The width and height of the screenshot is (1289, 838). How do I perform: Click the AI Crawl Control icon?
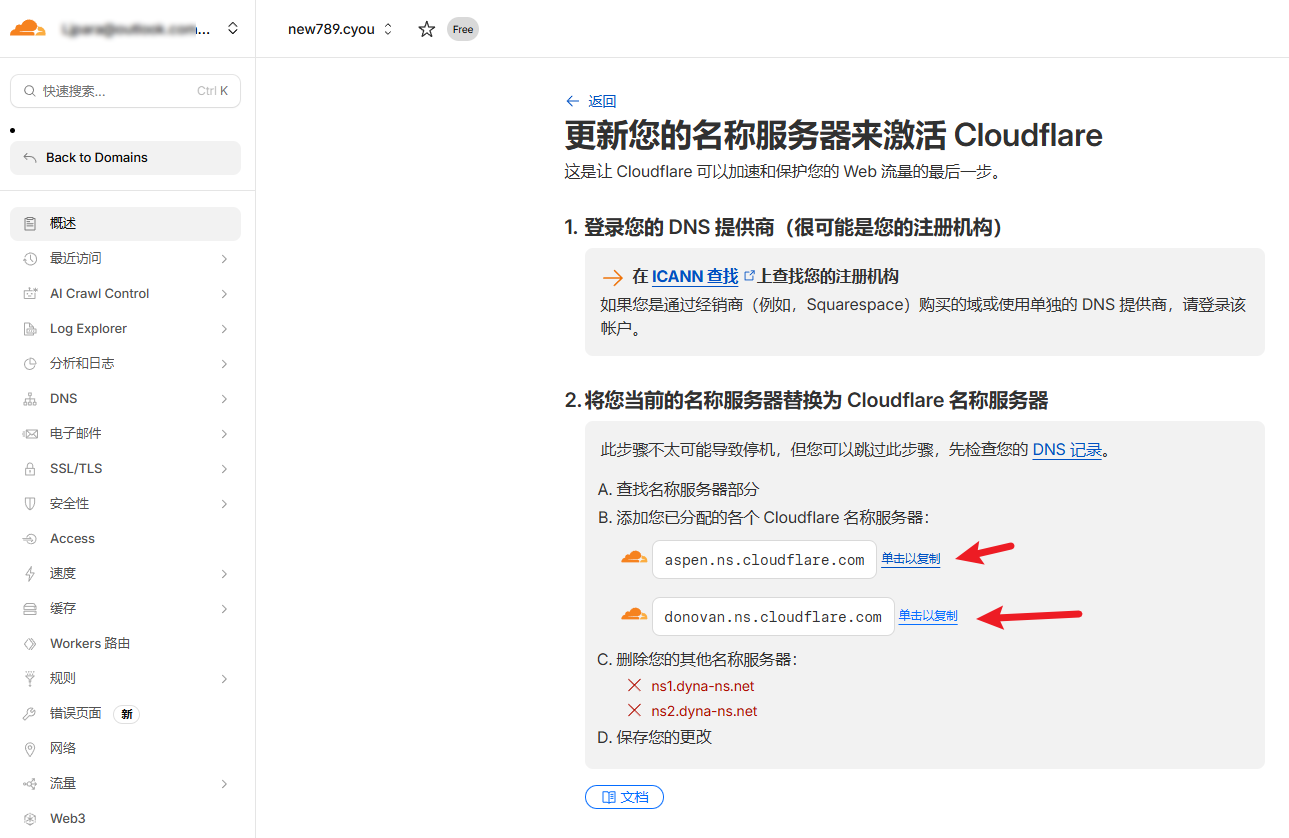[30, 294]
